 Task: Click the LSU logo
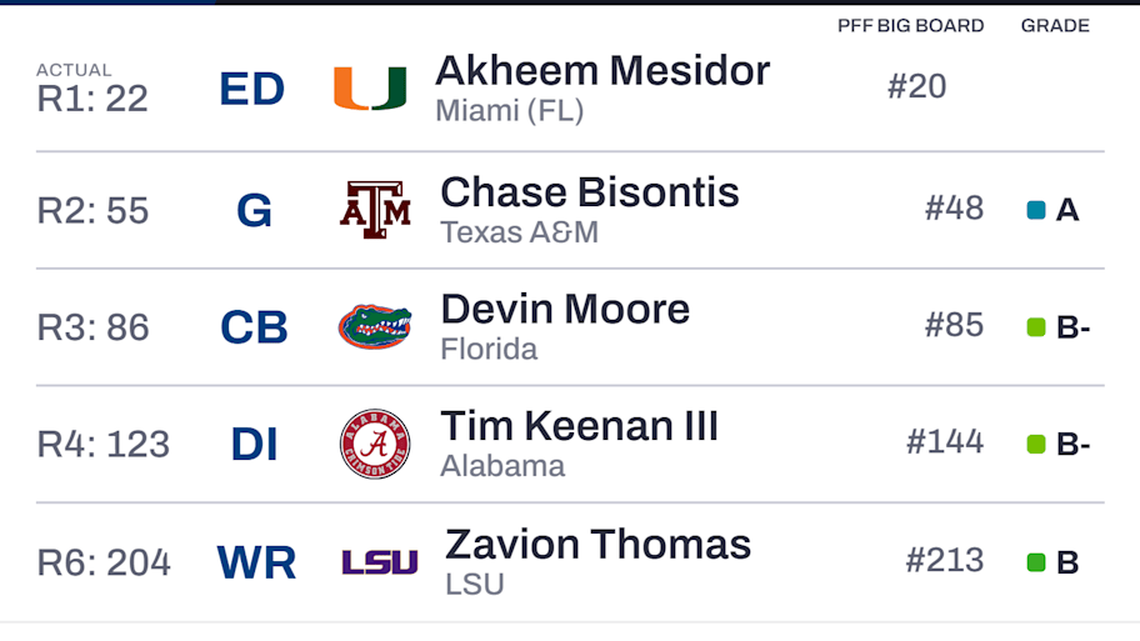pyautogui.click(x=379, y=562)
